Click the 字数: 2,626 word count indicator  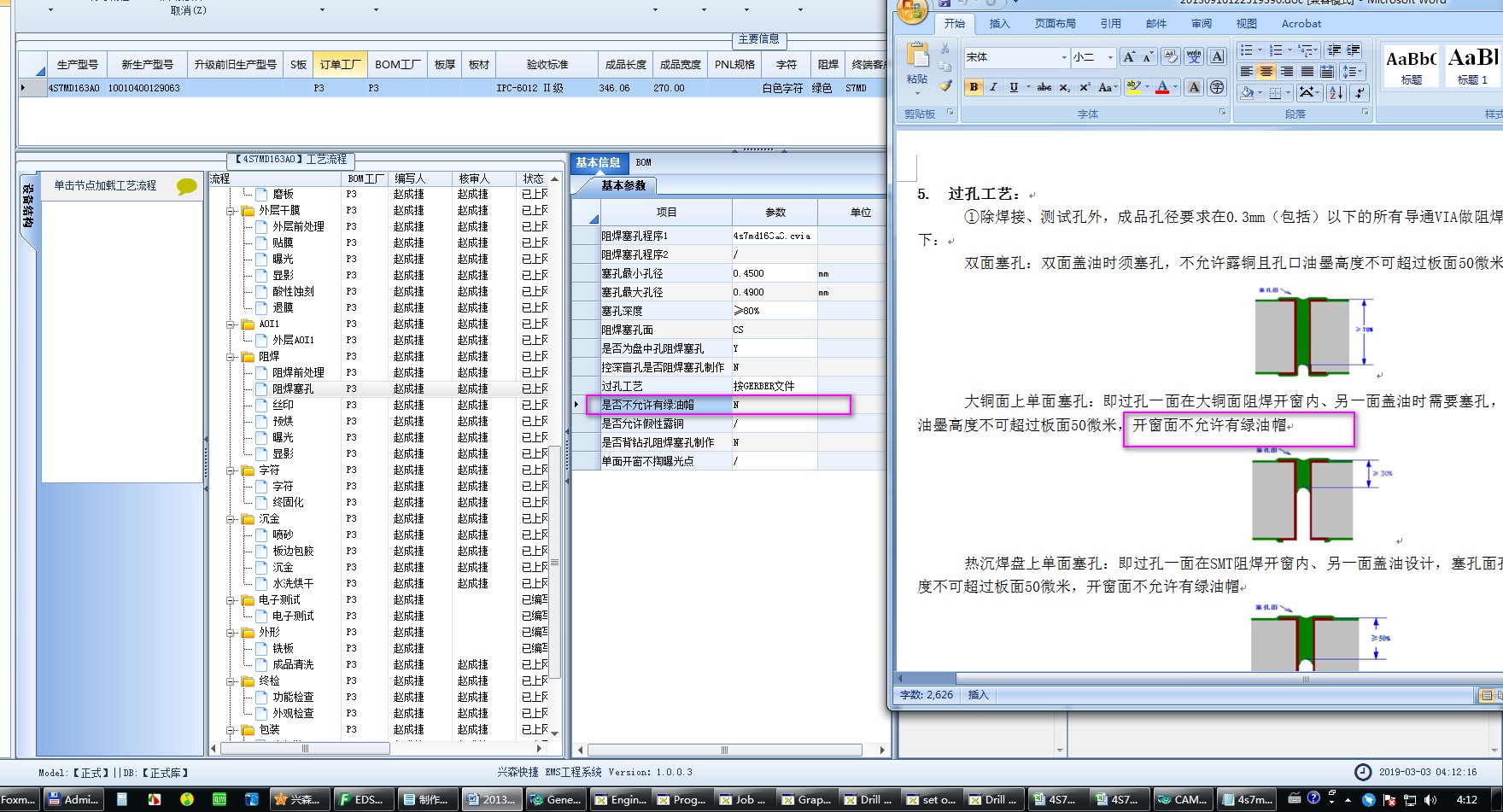click(x=927, y=695)
